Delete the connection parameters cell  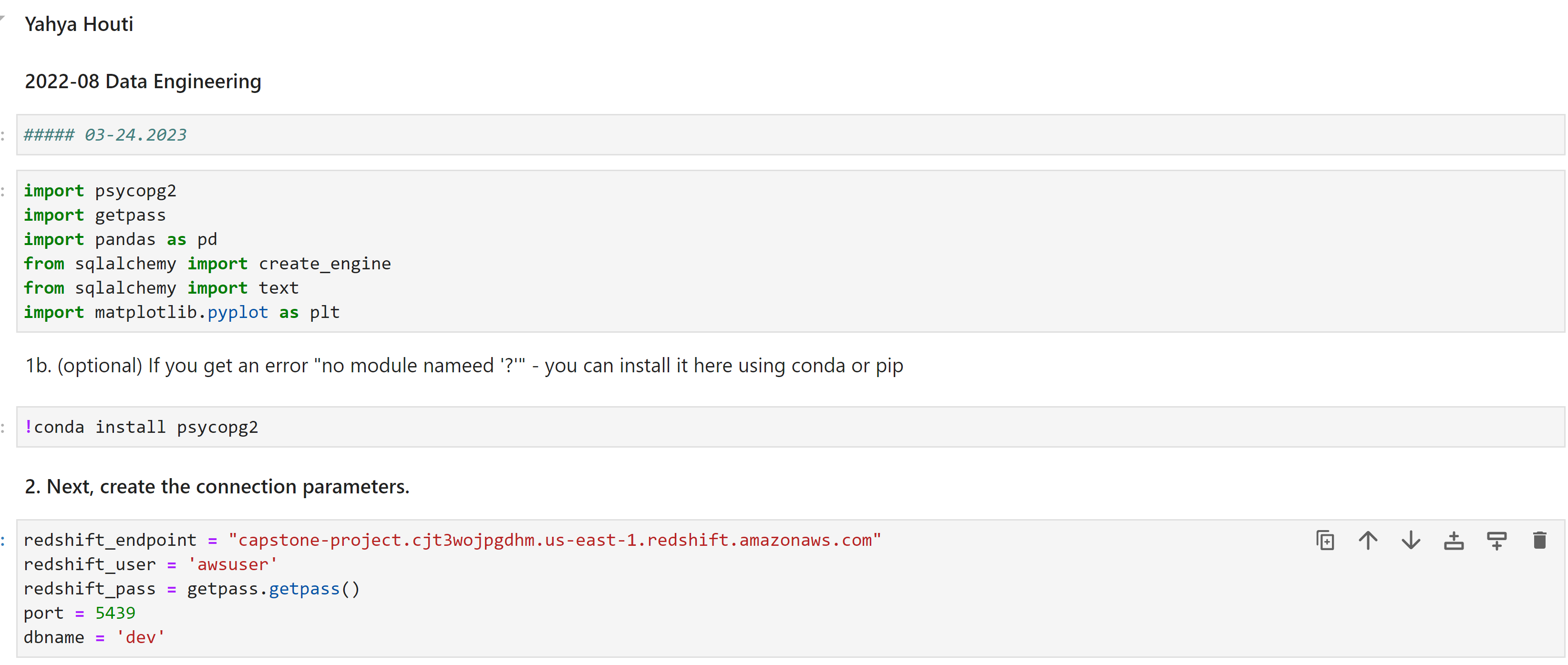(1539, 540)
